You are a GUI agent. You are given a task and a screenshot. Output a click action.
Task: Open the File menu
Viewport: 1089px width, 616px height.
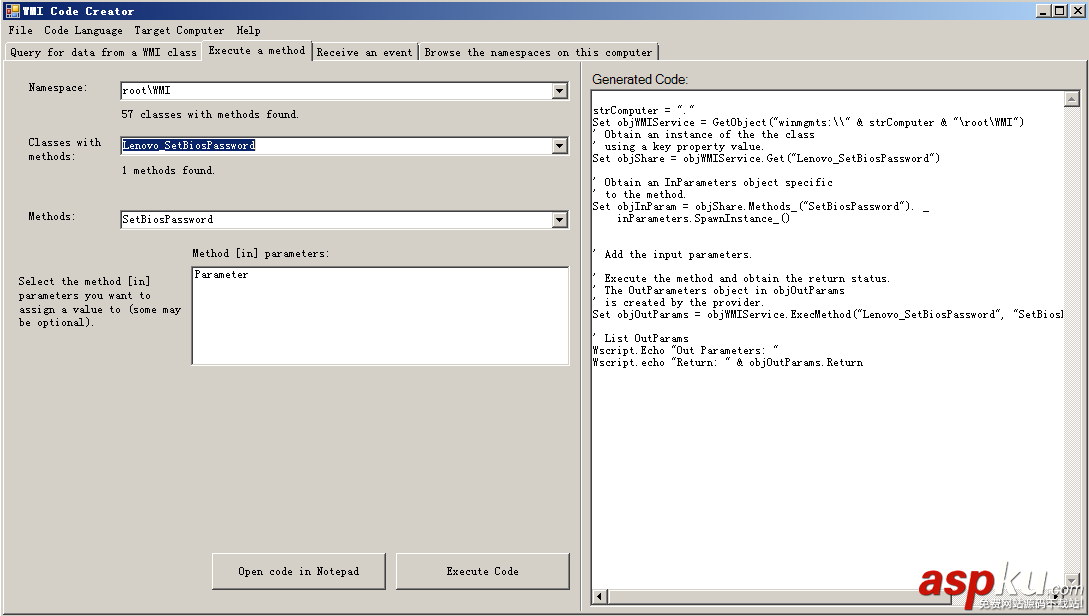[x=20, y=31]
